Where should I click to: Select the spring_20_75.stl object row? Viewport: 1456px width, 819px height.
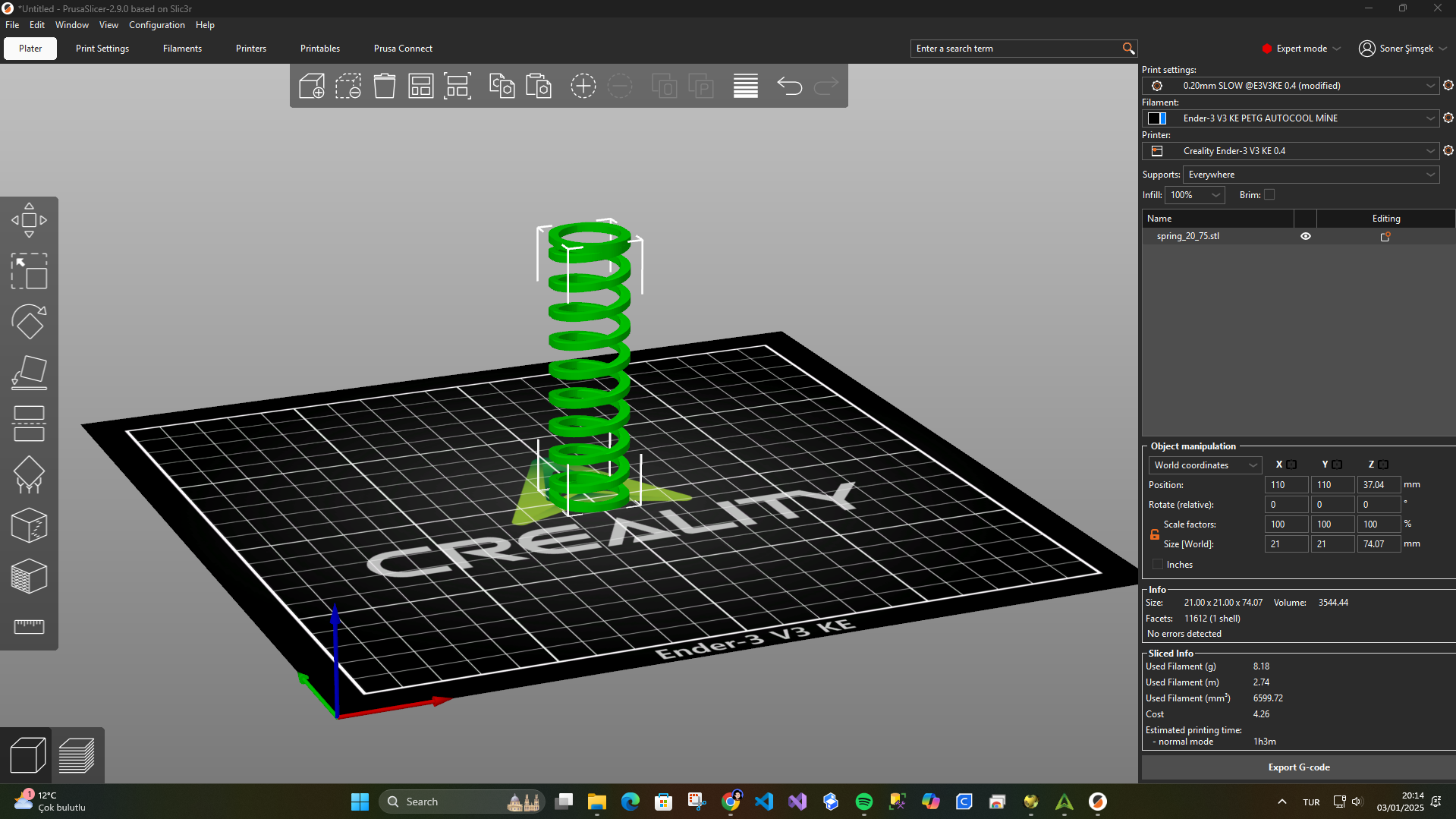pyautogui.click(x=1298, y=236)
